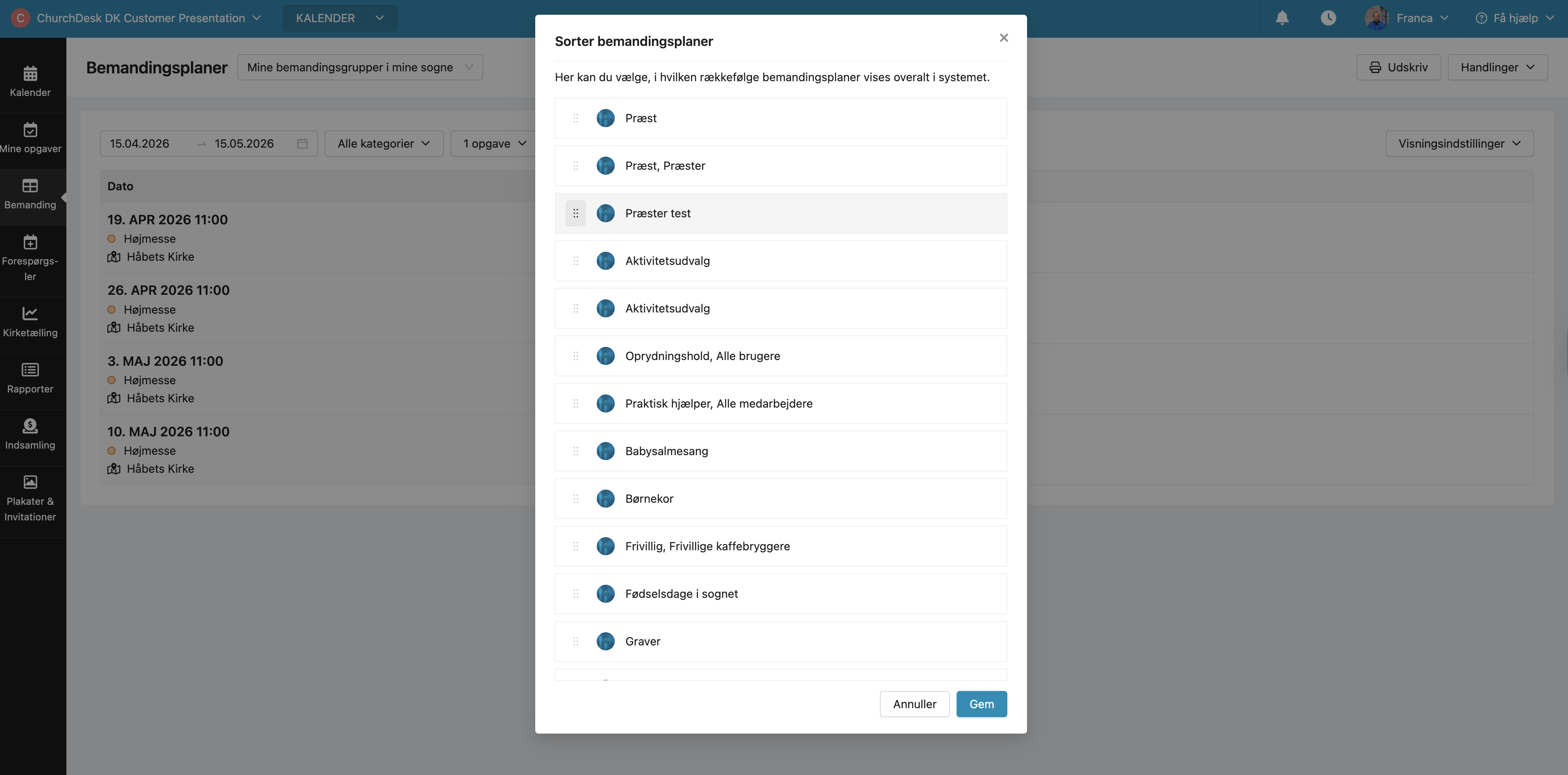Open the Kalender section in the sidebar

30,81
